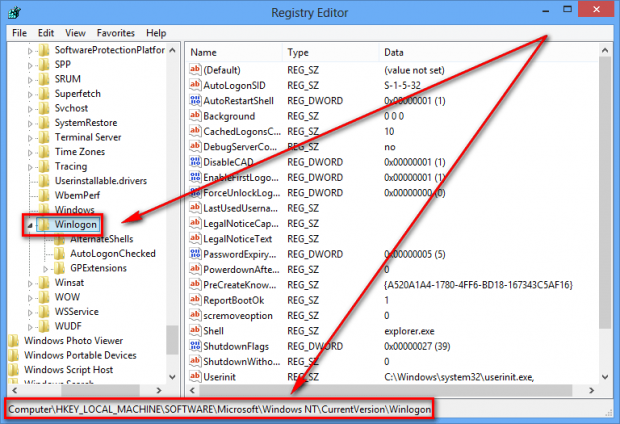Expand the Terminal Server key
The width and height of the screenshot is (620, 424).
coord(30,138)
